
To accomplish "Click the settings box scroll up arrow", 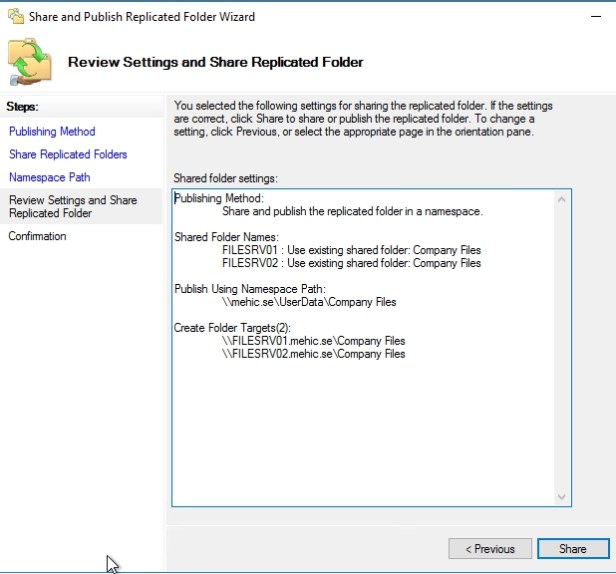I will pos(562,200).
